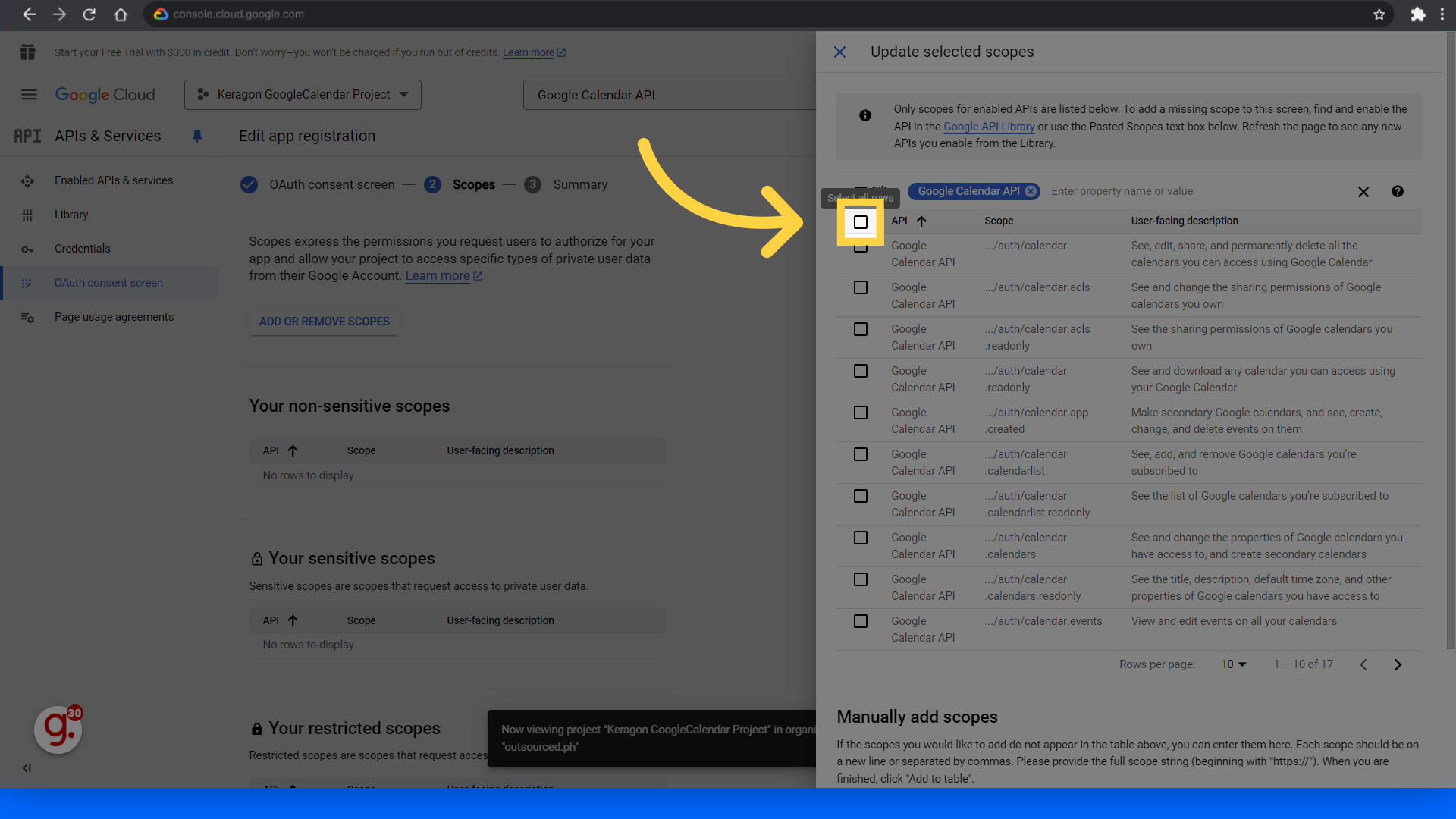Check the calendarlist.readonly scope checkbox

tap(861, 496)
